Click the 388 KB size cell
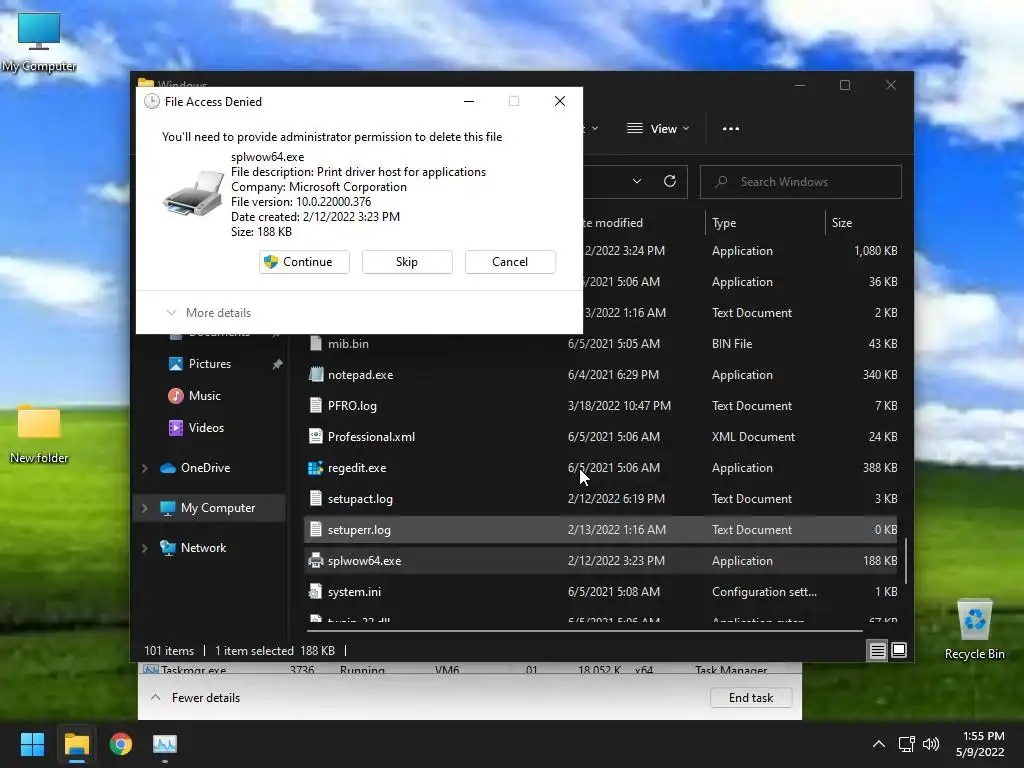Screen dimensions: 1024x768 (x=880, y=468)
